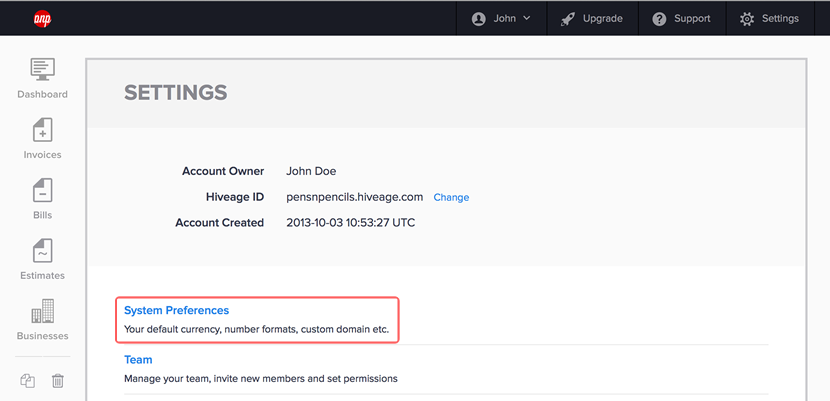Screen dimensions: 830x401
Task: Click the SETTINGS page heading
Action: pyautogui.click(x=176, y=93)
